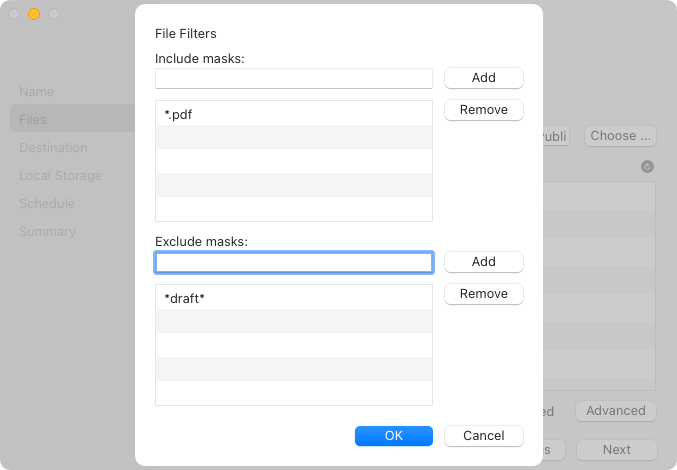Open the Advanced options button
The height and width of the screenshot is (470, 677).
[x=616, y=410]
